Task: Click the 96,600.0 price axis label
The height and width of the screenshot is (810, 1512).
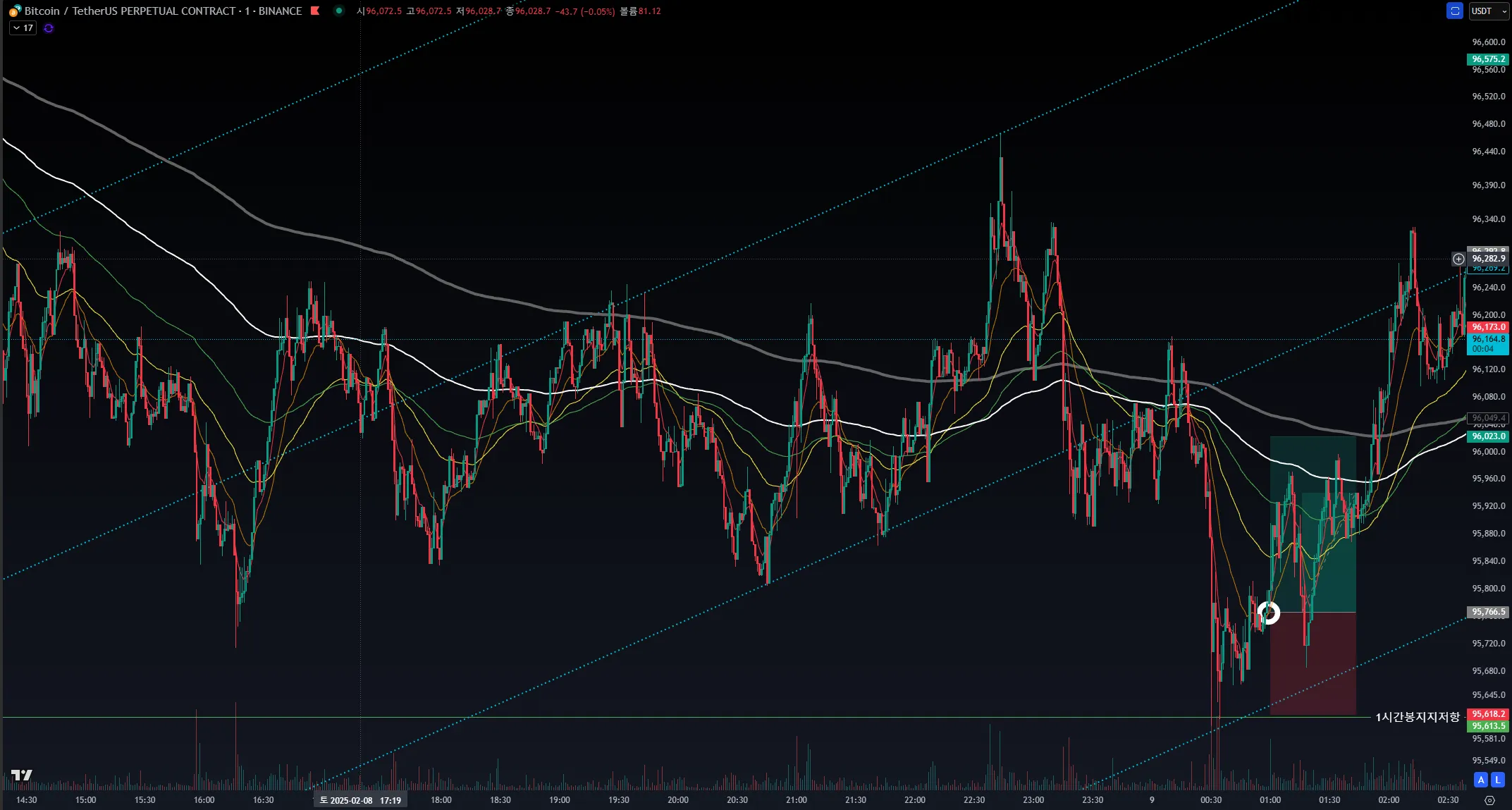Action: (1488, 42)
